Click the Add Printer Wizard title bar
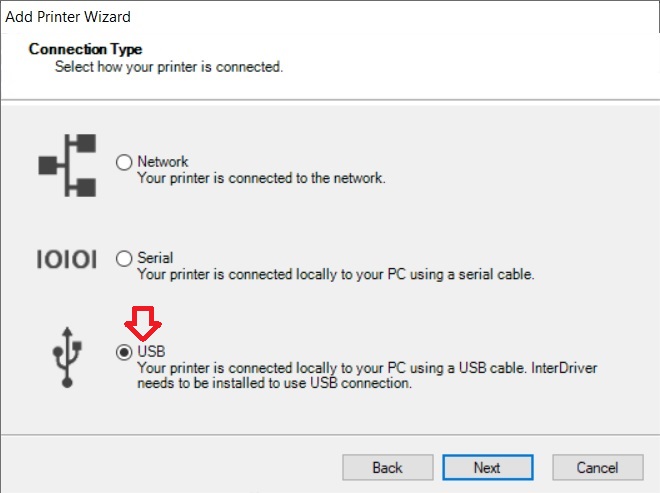 (330, 17)
